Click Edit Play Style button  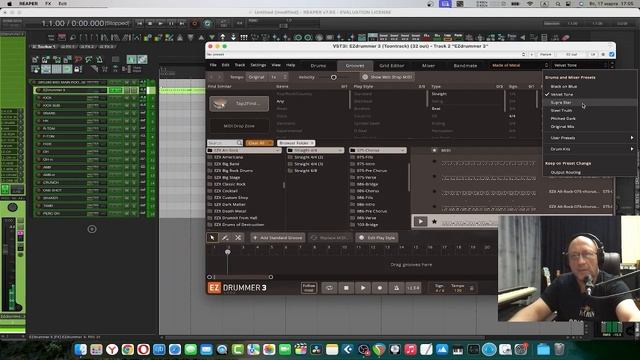coord(377,238)
